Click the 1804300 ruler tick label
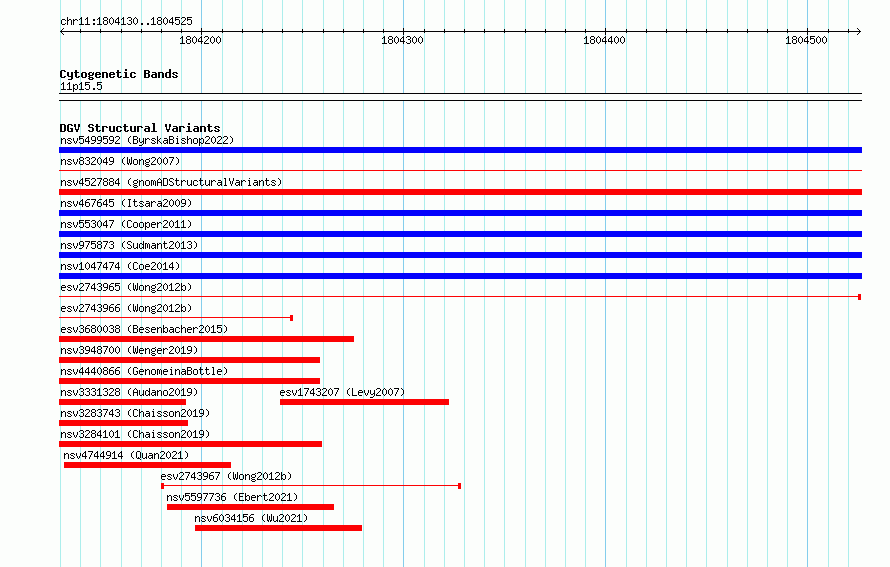890x567 pixels. tap(402, 40)
